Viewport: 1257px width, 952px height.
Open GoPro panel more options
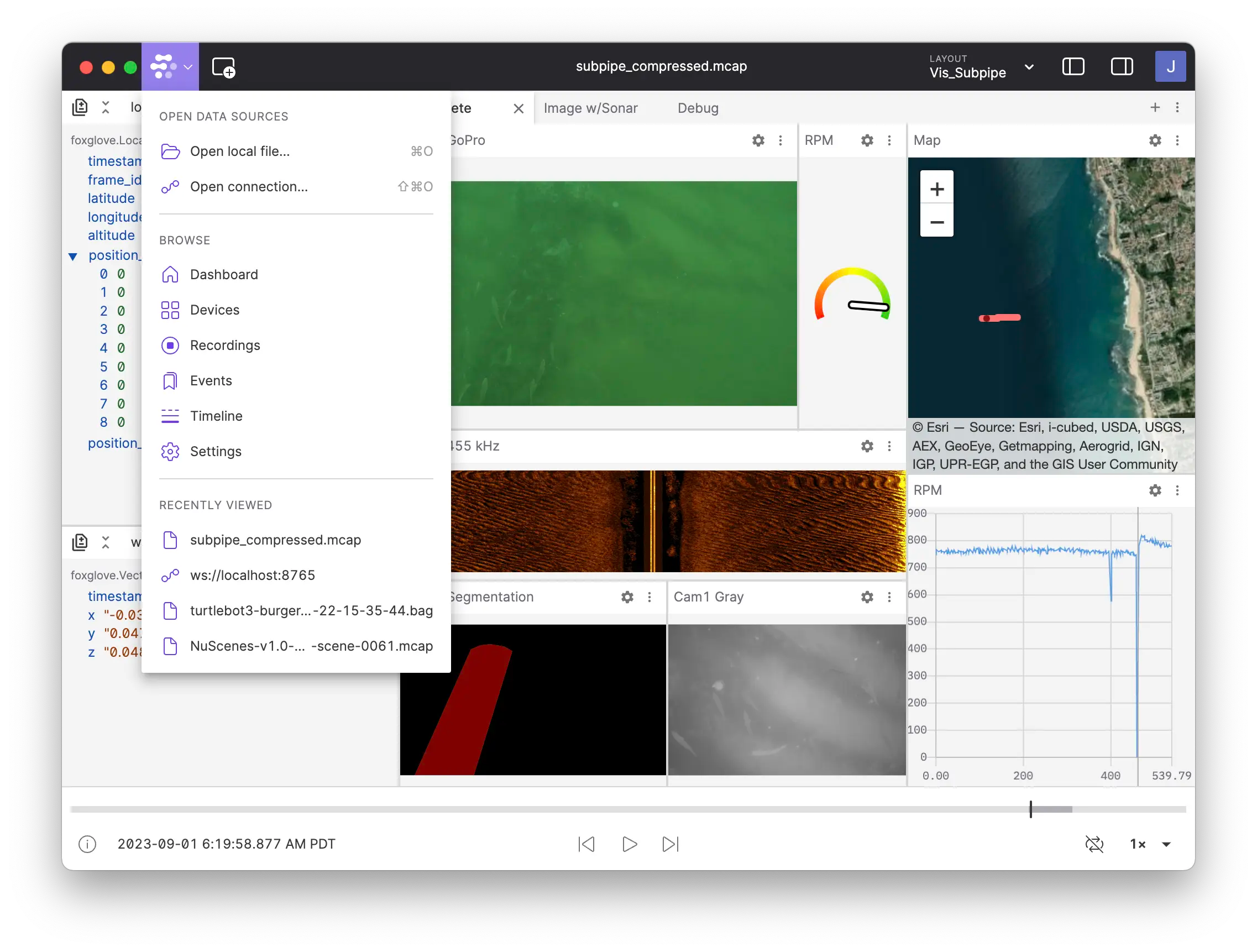tap(780, 140)
